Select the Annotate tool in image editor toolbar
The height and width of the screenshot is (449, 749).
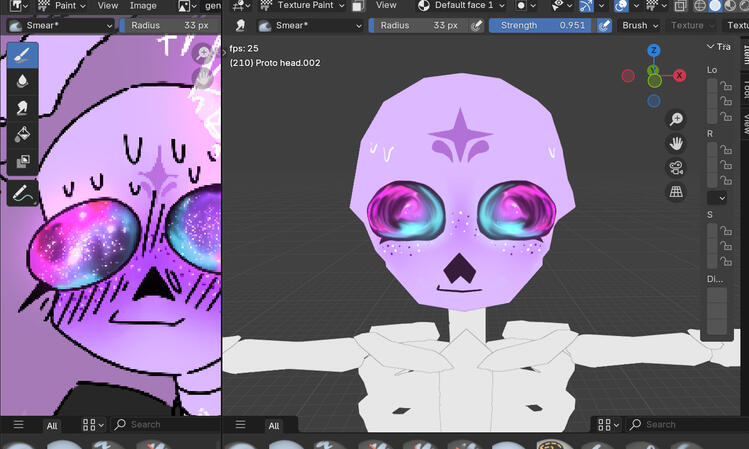(22, 193)
